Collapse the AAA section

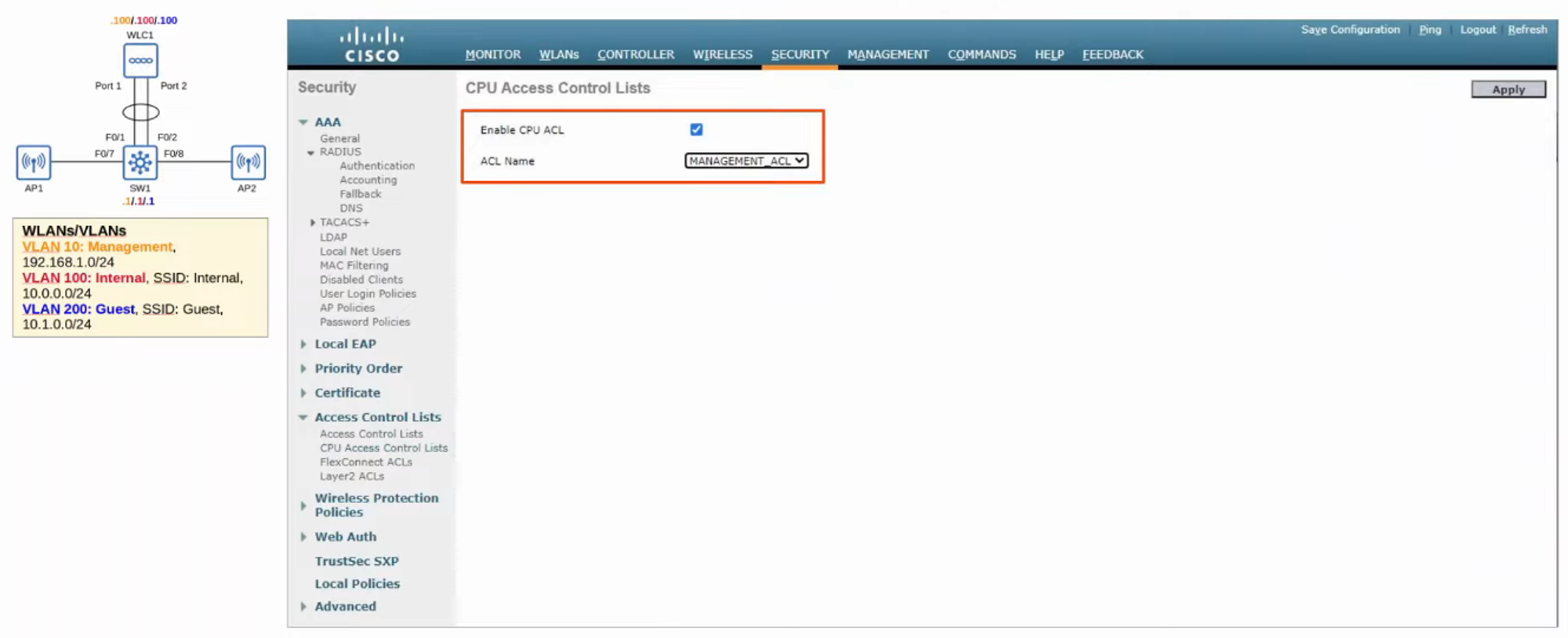click(303, 122)
